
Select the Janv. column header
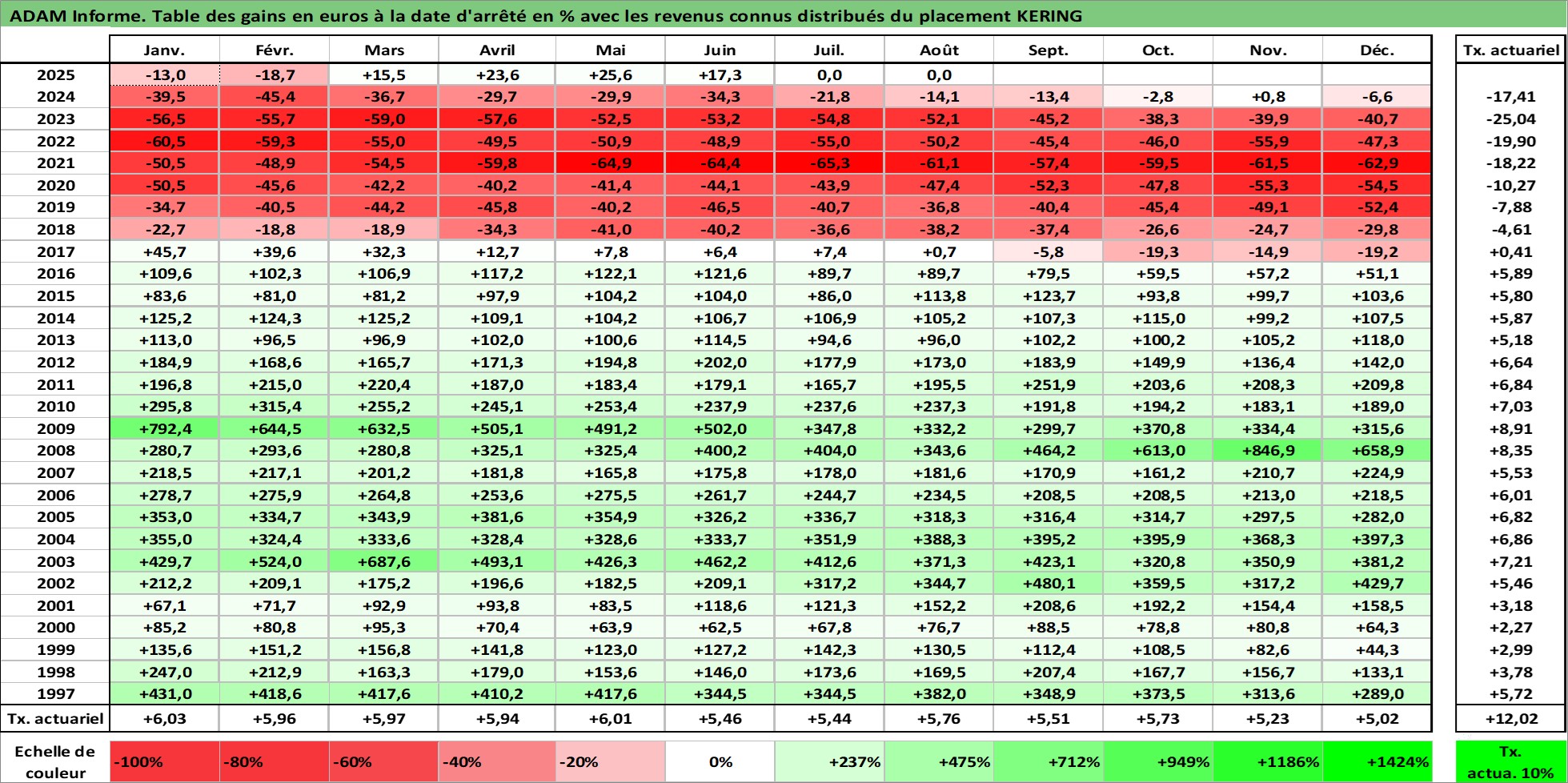click(x=164, y=50)
